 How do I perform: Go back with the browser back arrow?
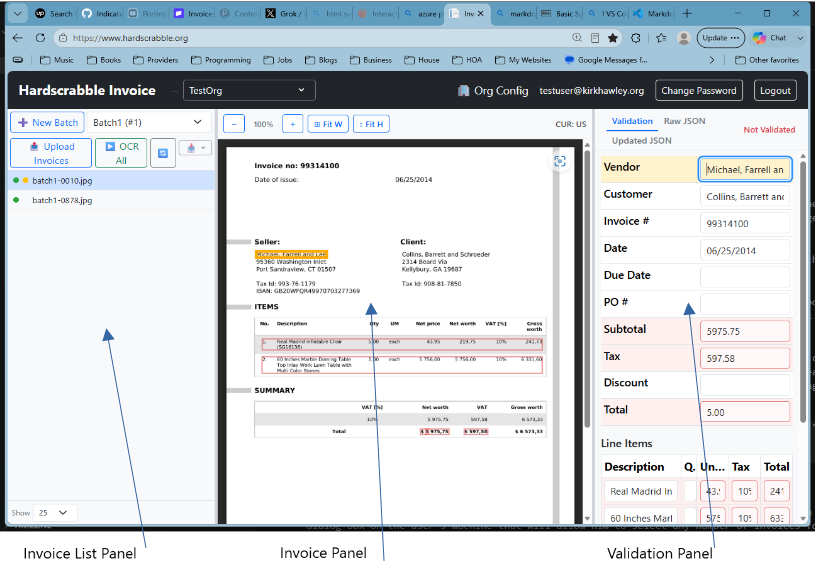pyautogui.click(x=18, y=38)
